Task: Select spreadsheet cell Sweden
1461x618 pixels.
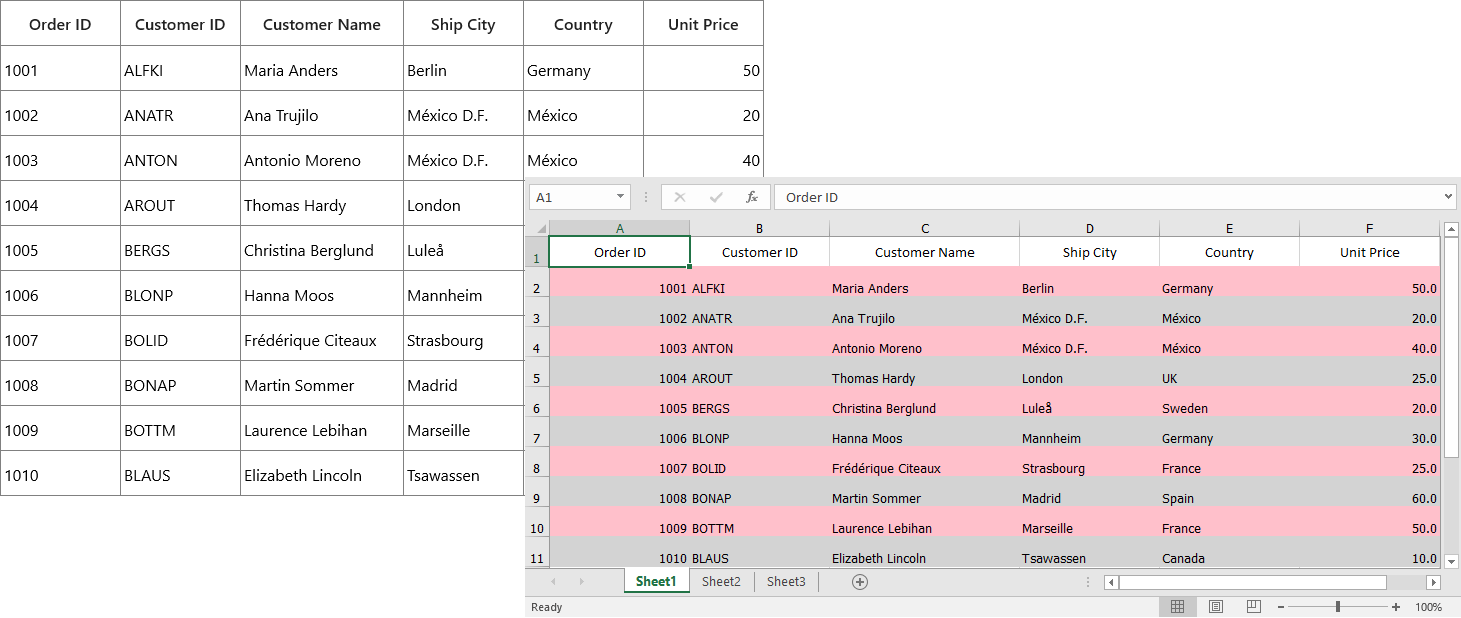Action: (1230, 402)
